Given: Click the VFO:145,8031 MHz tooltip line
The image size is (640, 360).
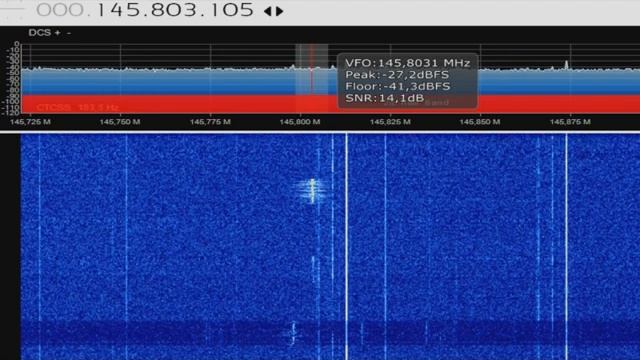Looking at the screenshot, I should [408, 63].
